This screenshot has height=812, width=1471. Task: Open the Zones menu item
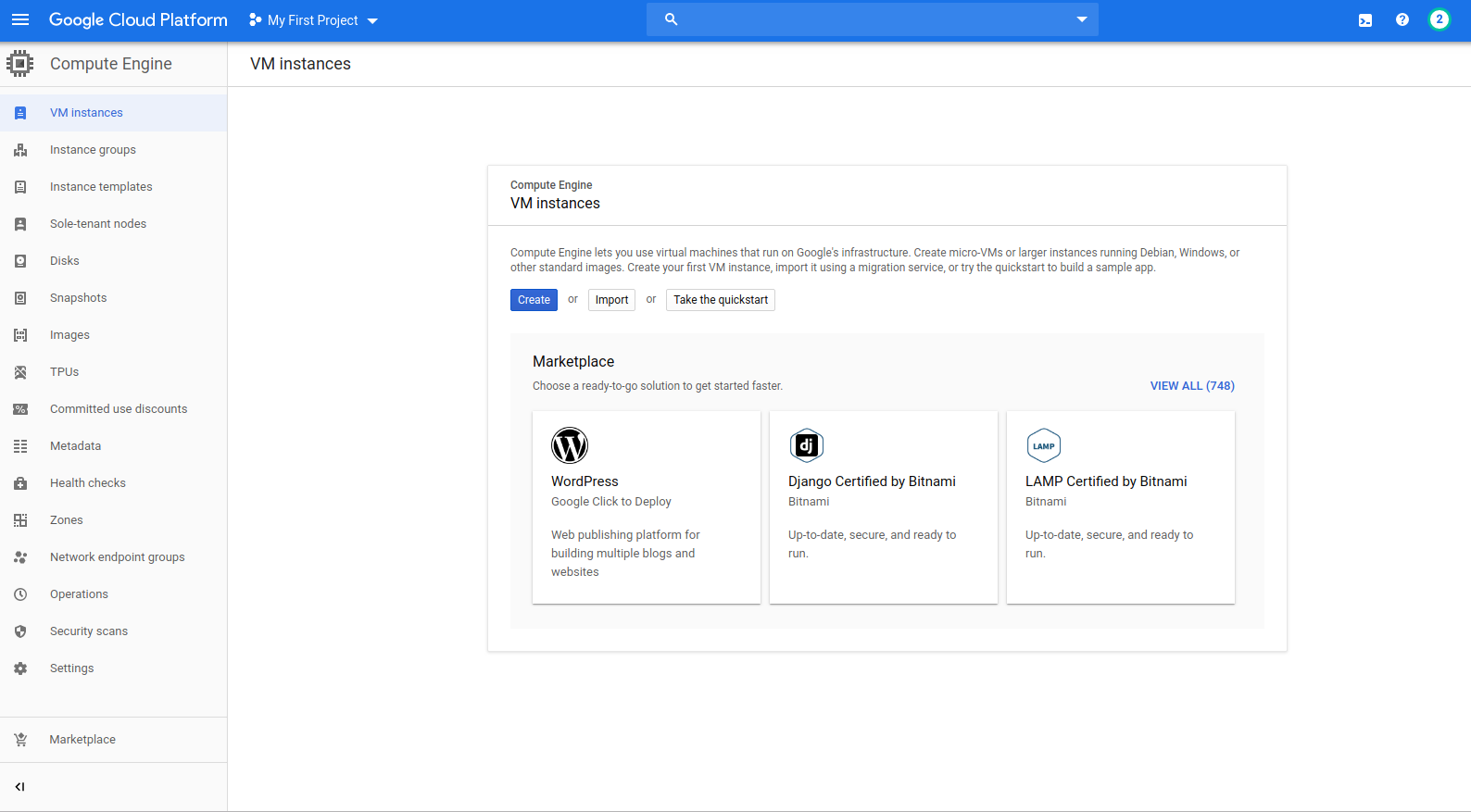(113, 520)
